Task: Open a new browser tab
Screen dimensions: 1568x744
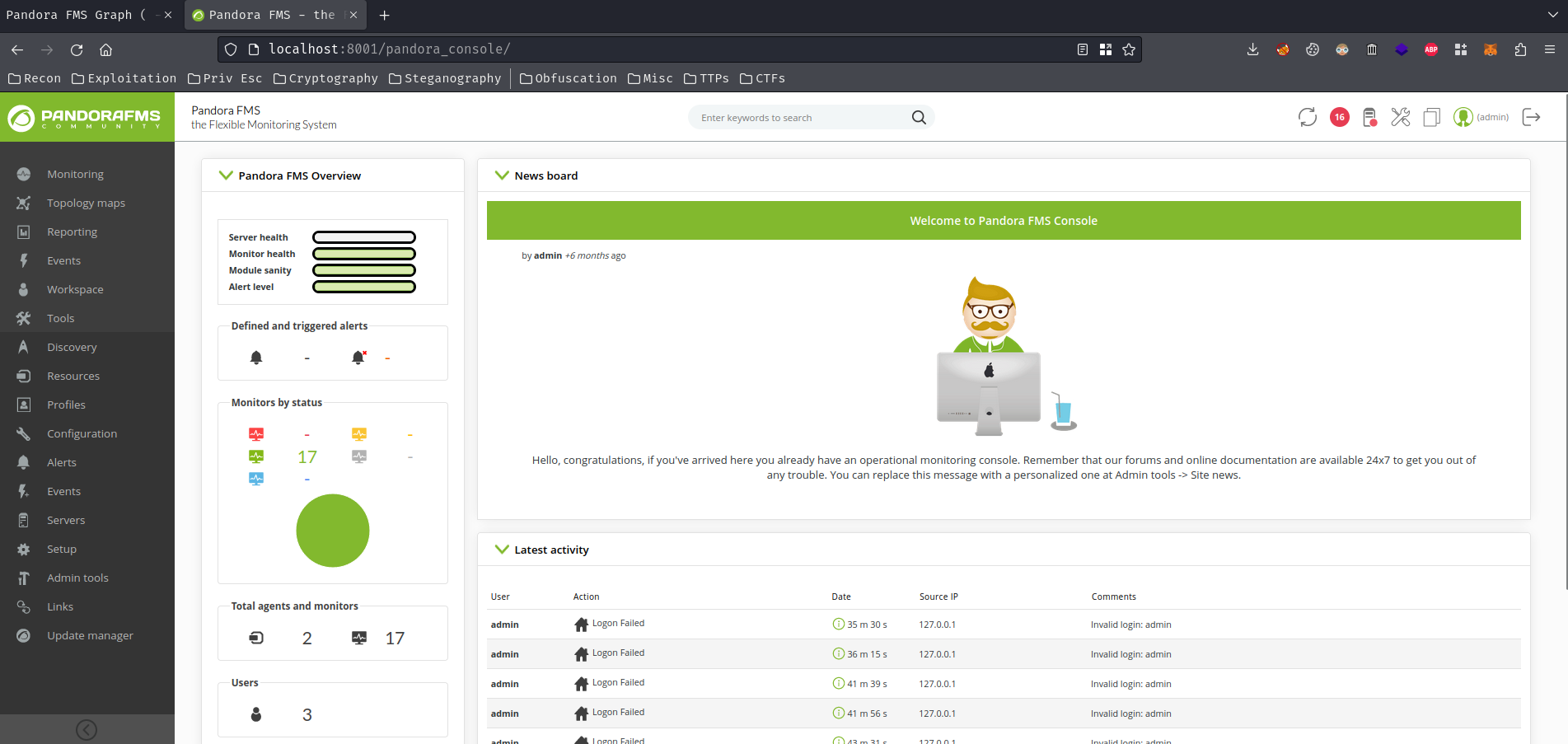Action: [385, 15]
